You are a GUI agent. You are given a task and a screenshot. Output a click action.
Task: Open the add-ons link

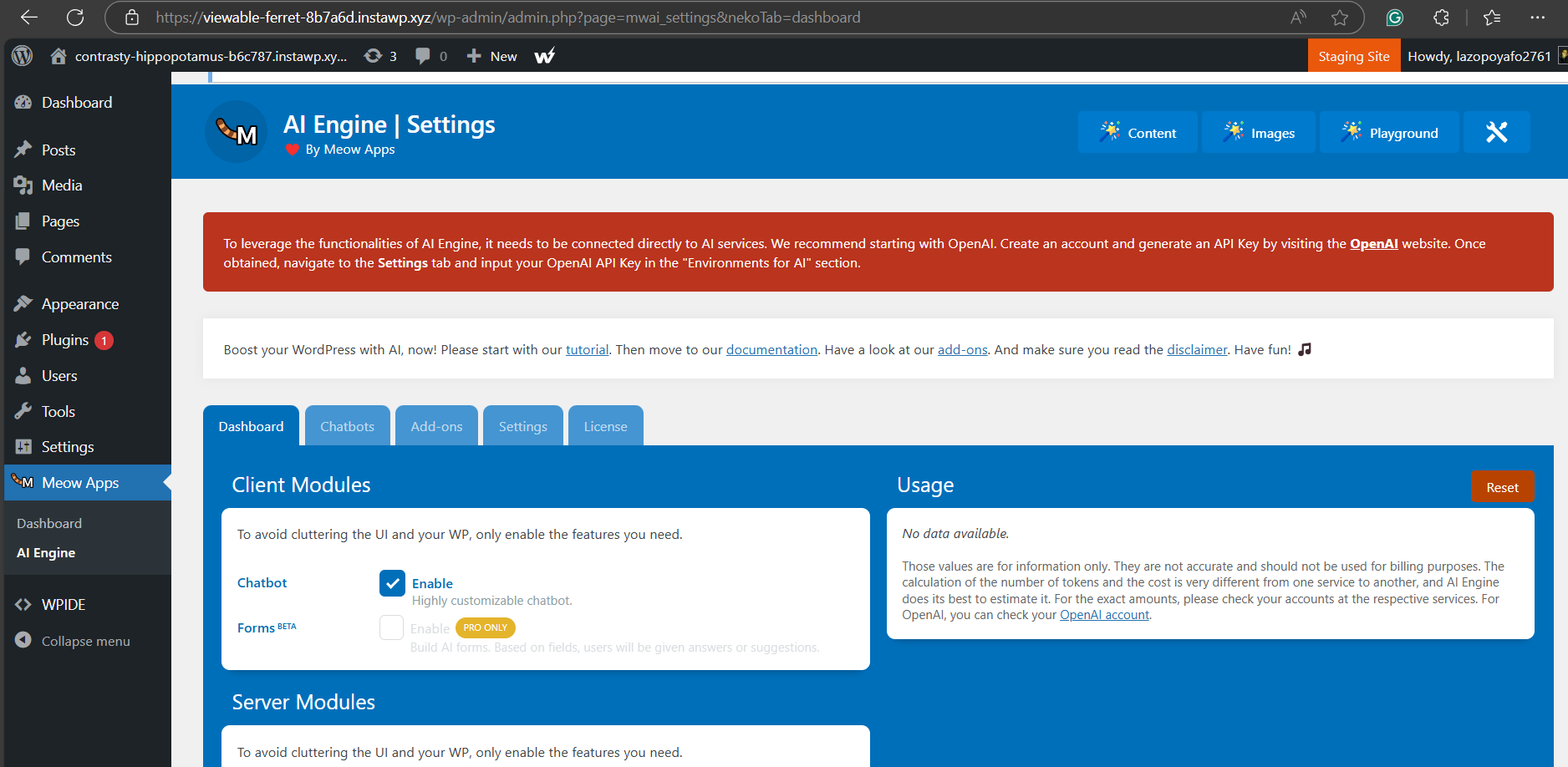click(x=962, y=350)
